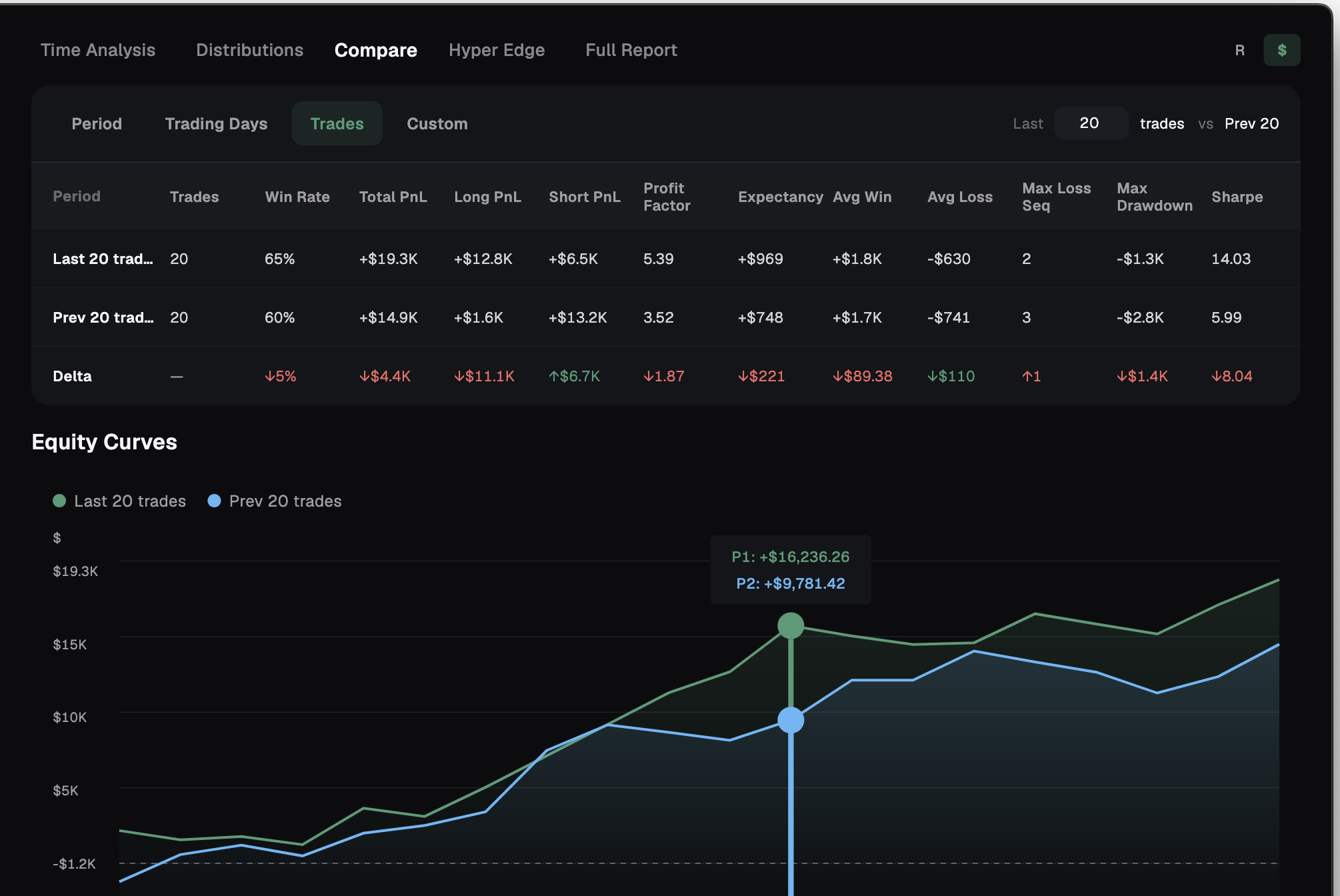Click the +$19.3K total PnL cell
The height and width of the screenshot is (896, 1340).
tap(388, 259)
